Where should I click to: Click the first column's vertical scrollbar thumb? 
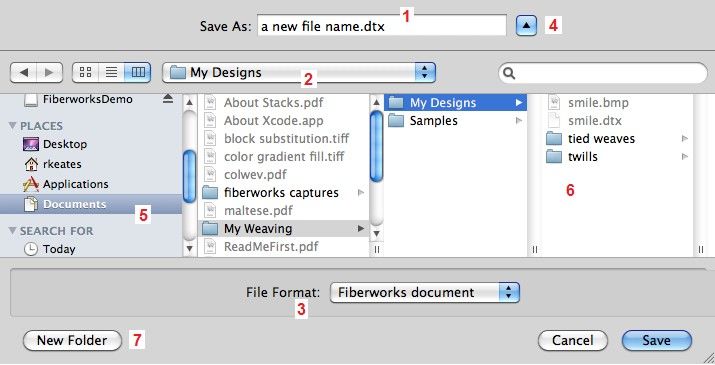coord(189,177)
